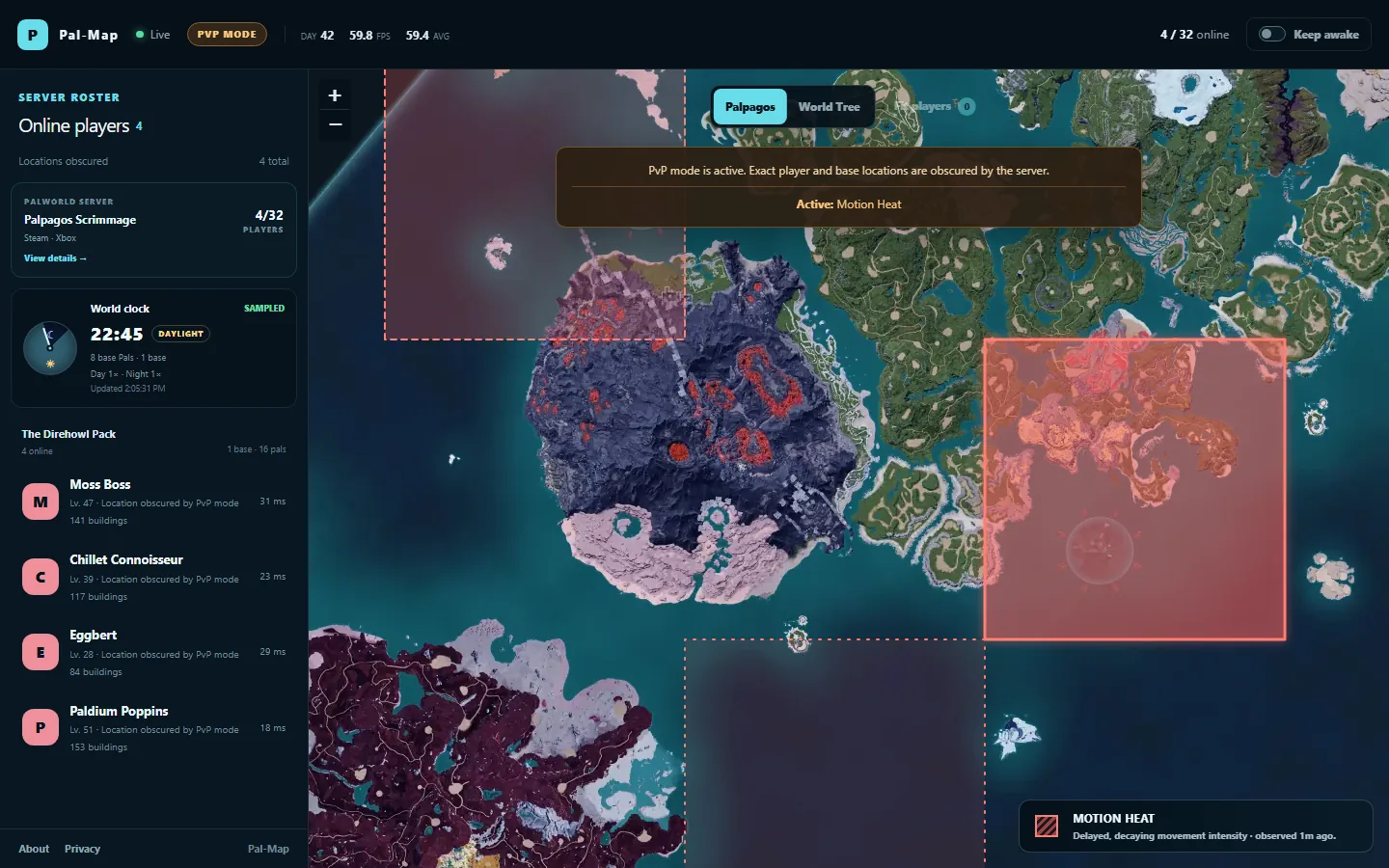Click the circular marker inside red heat zone
1389x868 pixels.
tap(1099, 551)
